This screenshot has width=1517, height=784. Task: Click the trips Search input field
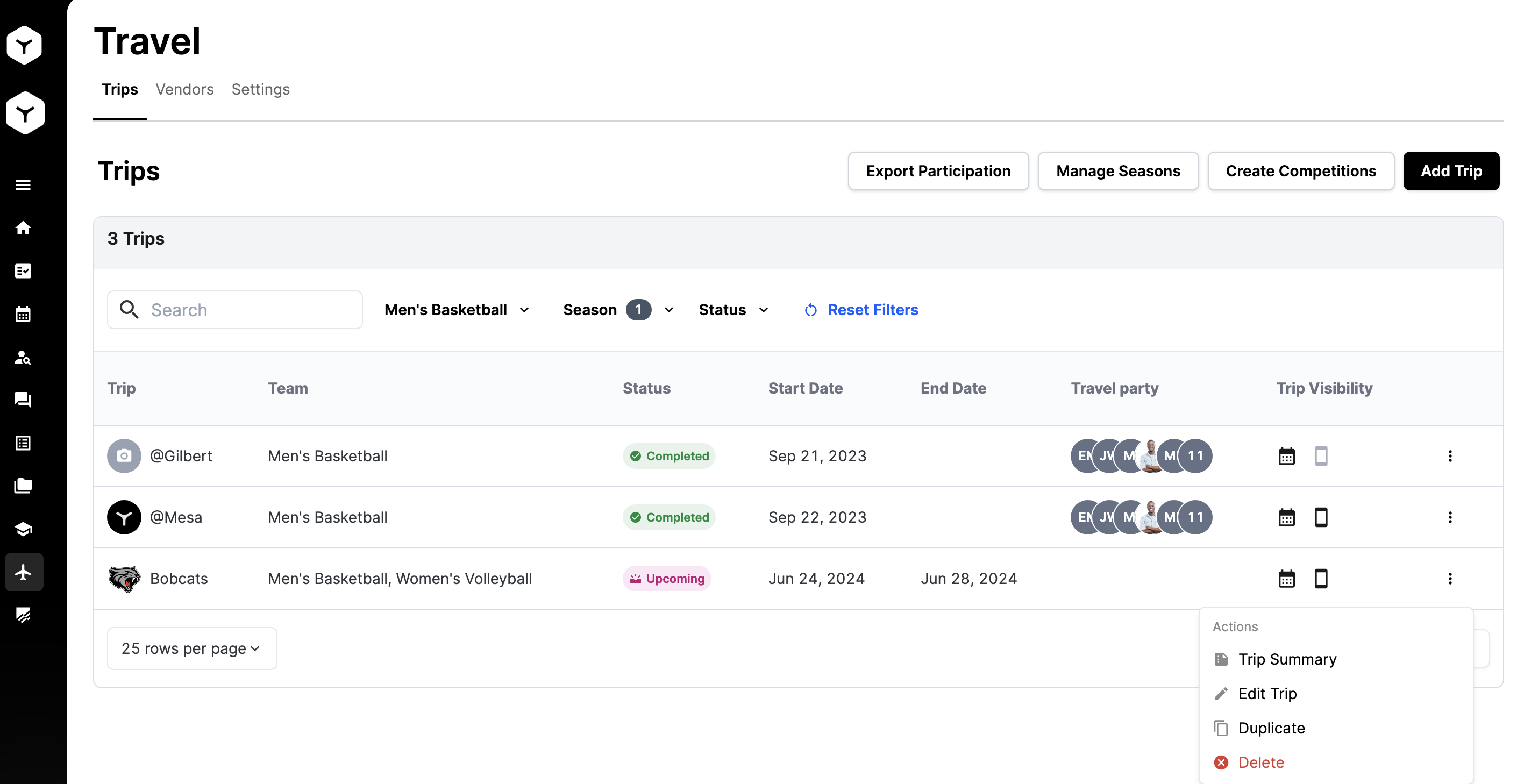pos(247,310)
